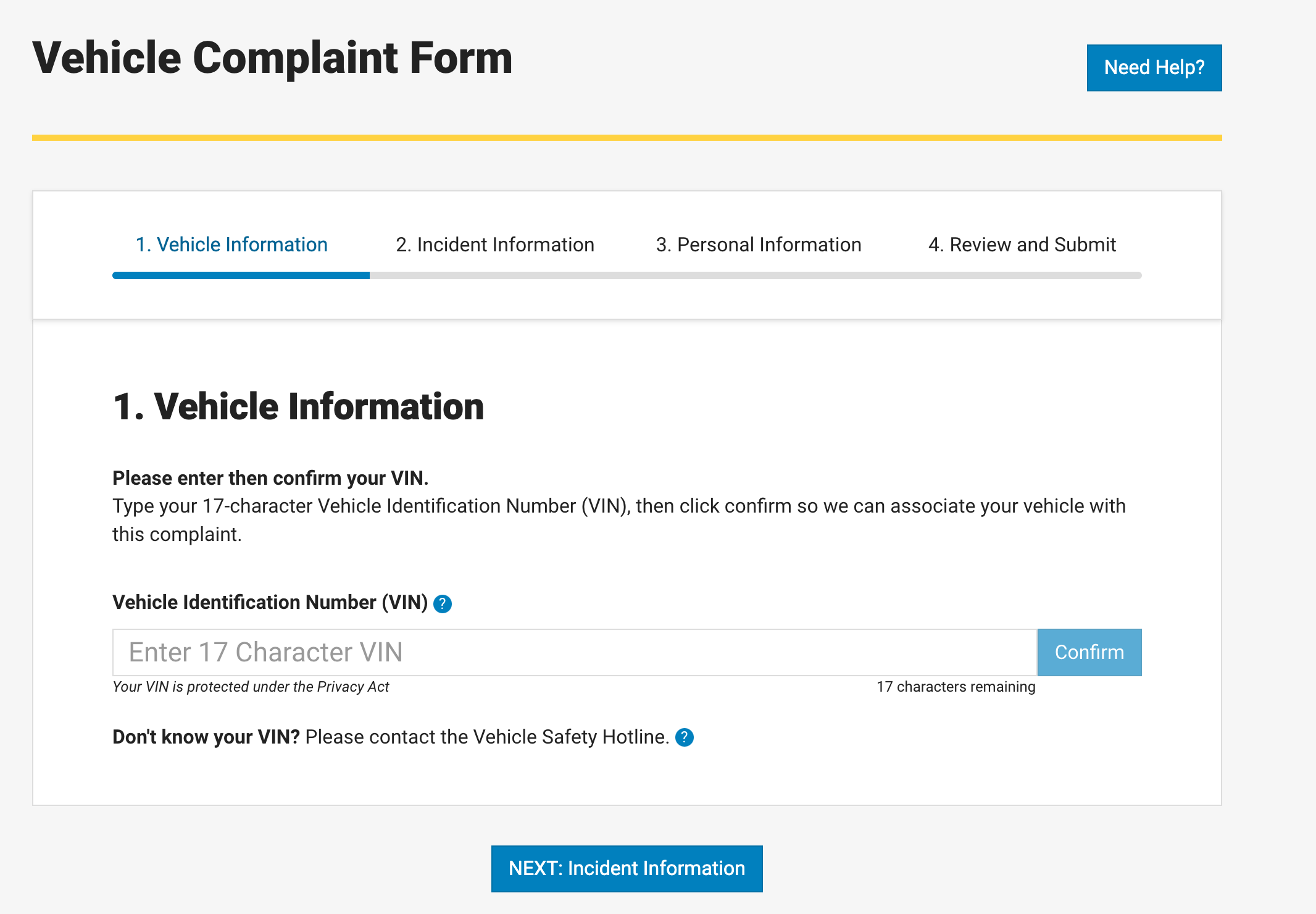Image resolution: width=1316 pixels, height=914 pixels.
Task: Focus the Enter 17 Character VIN field
Action: [574, 652]
